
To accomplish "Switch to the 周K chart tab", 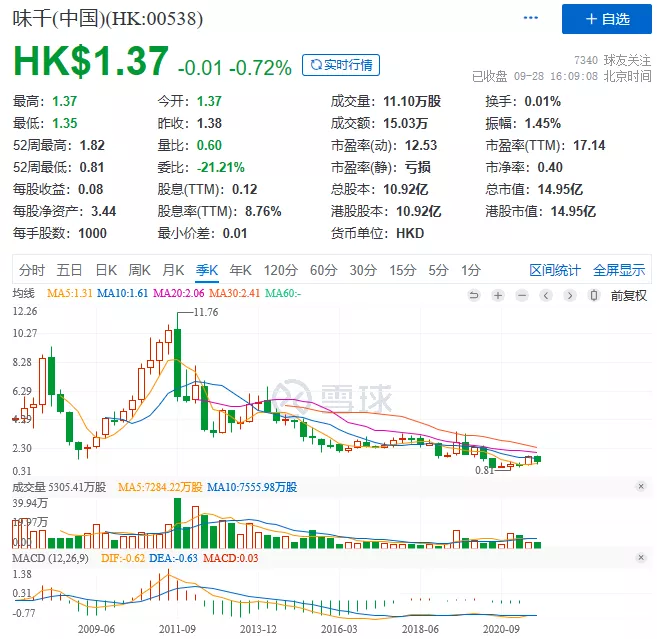I will 139,270.
